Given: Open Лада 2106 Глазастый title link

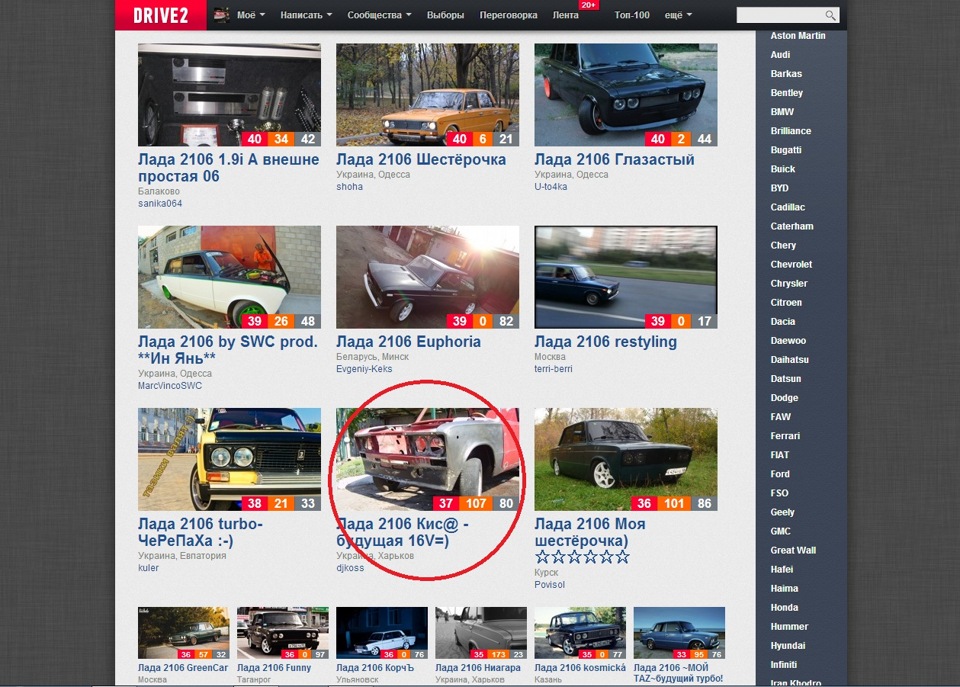Looking at the screenshot, I should pos(614,159).
